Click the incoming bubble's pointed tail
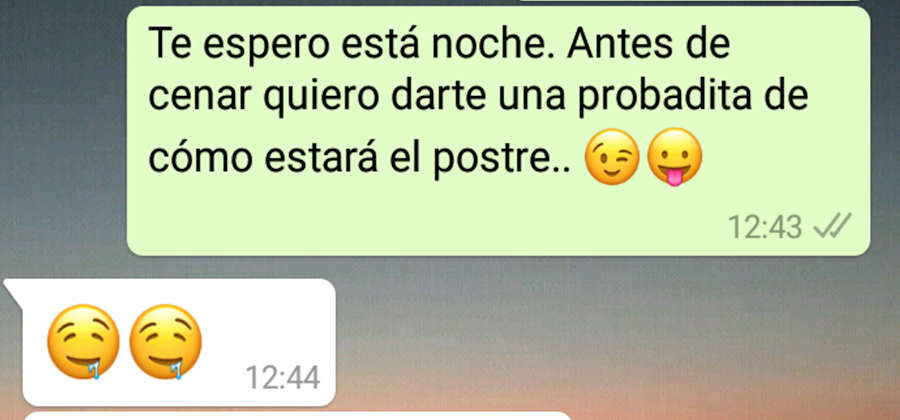900x420 pixels. pyautogui.click(x=13, y=292)
